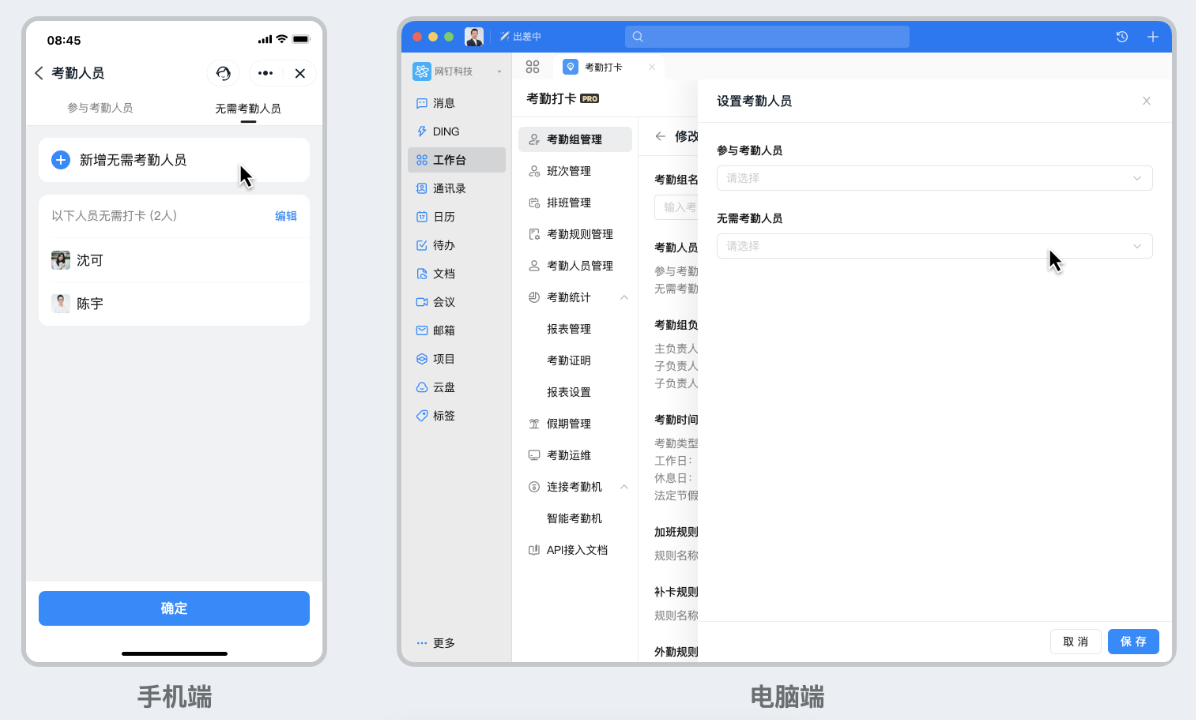Open 项目 in the desktop sidebar
The height and width of the screenshot is (720, 1196).
(x=457, y=358)
